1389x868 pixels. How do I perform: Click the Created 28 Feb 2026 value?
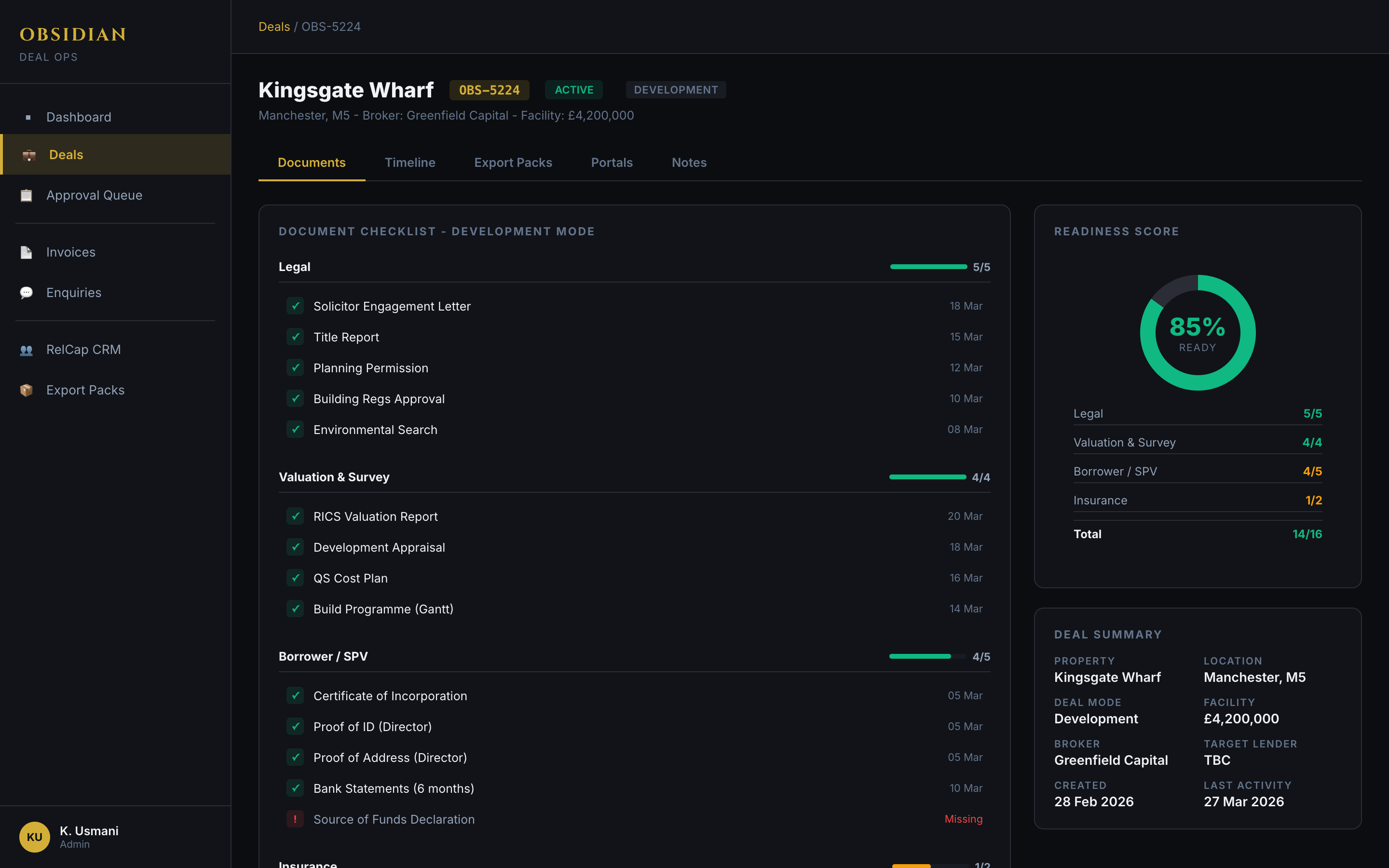(1093, 801)
